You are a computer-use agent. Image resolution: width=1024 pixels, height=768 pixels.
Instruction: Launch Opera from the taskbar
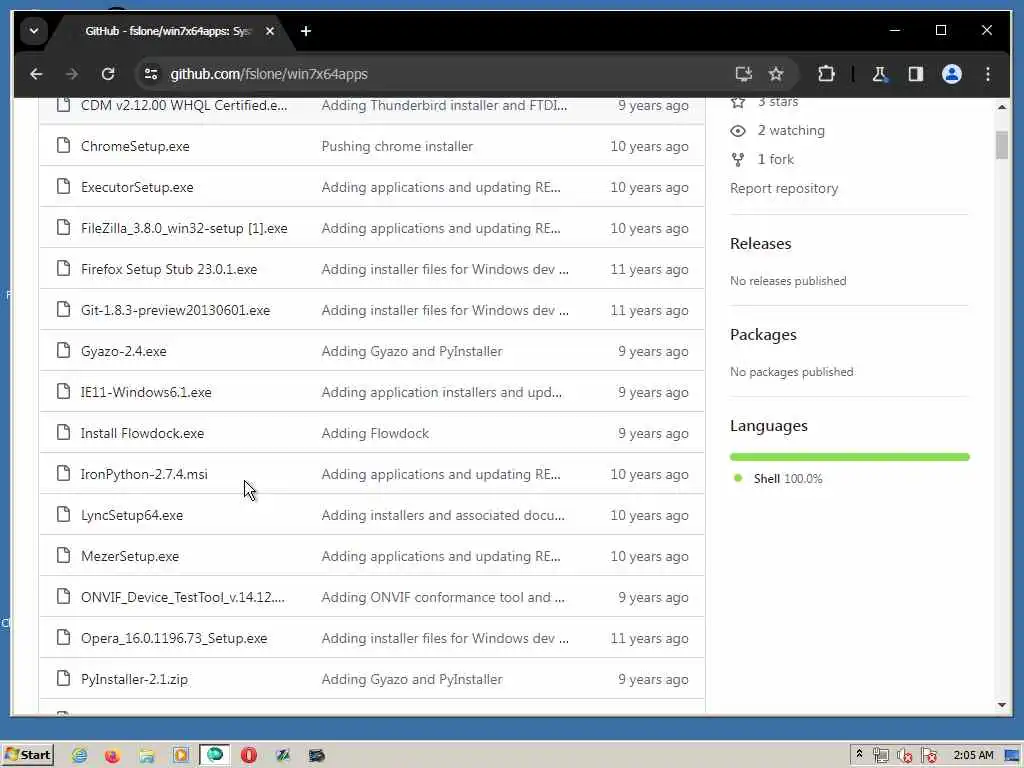click(x=249, y=756)
